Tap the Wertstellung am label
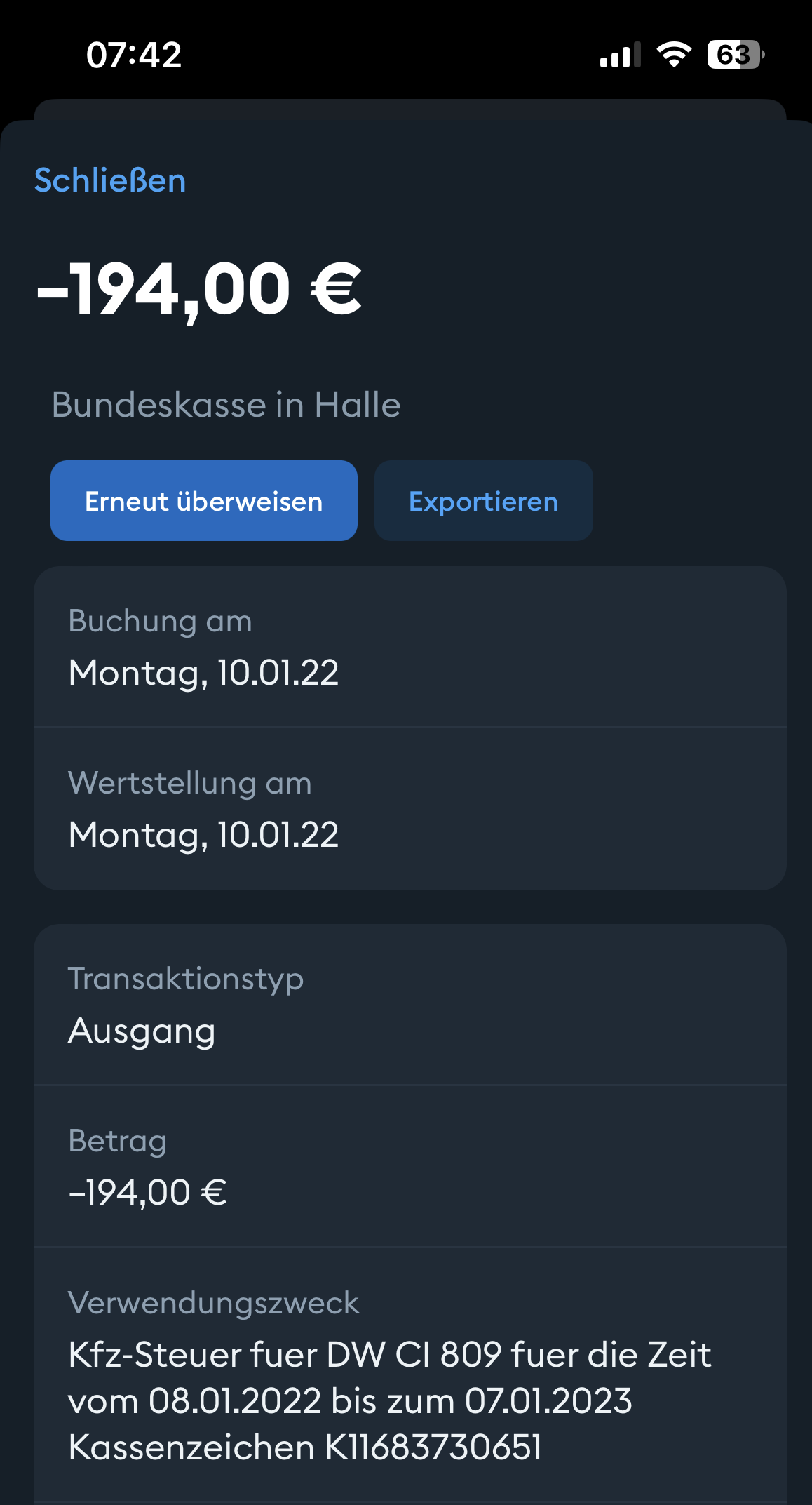812x1505 pixels. [x=189, y=783]
